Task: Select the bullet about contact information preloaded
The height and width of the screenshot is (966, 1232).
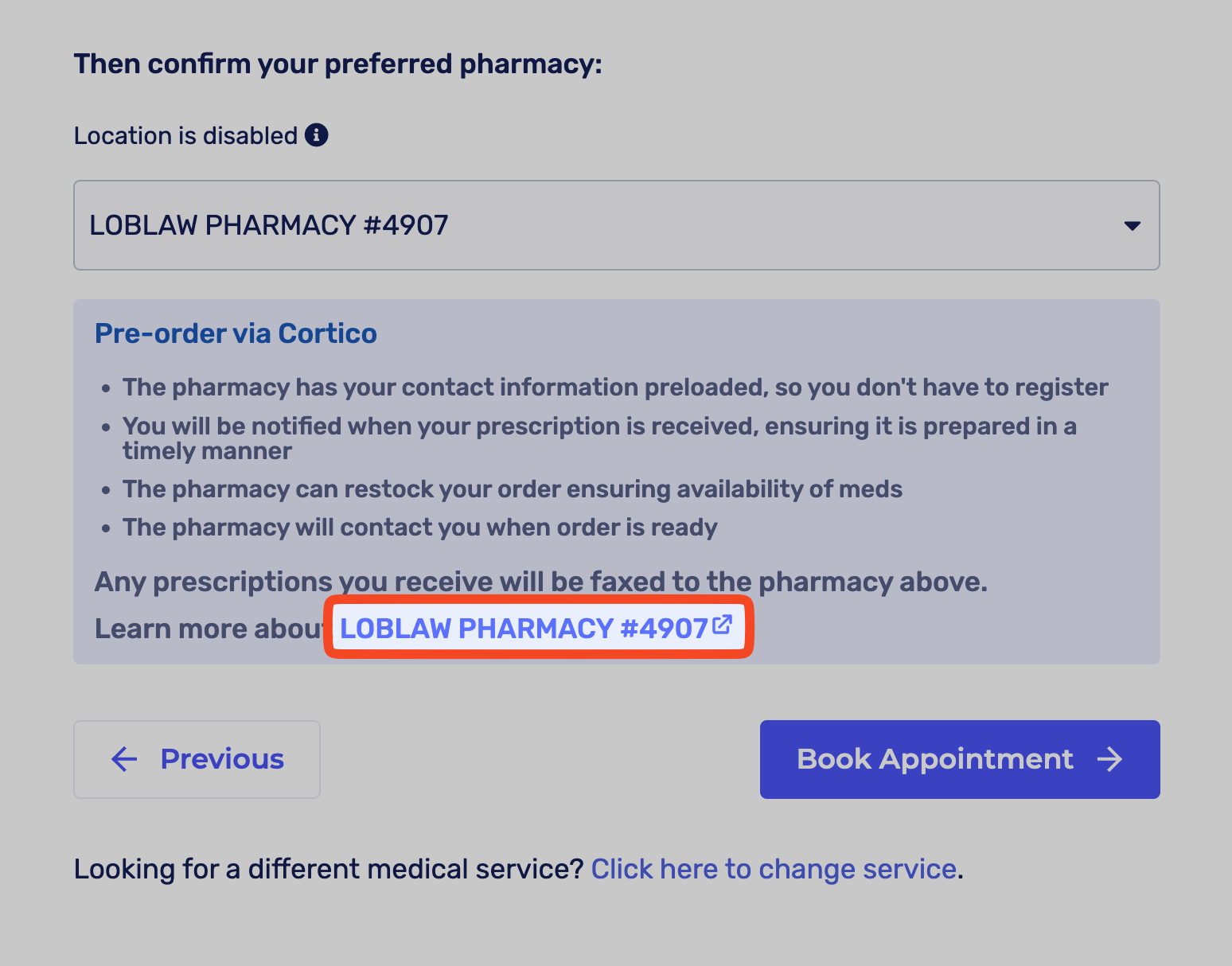Action: click(x=614, y=388)
